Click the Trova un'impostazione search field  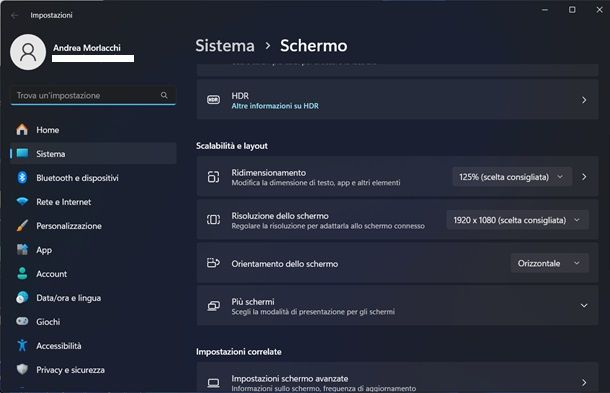click(93, 95)
